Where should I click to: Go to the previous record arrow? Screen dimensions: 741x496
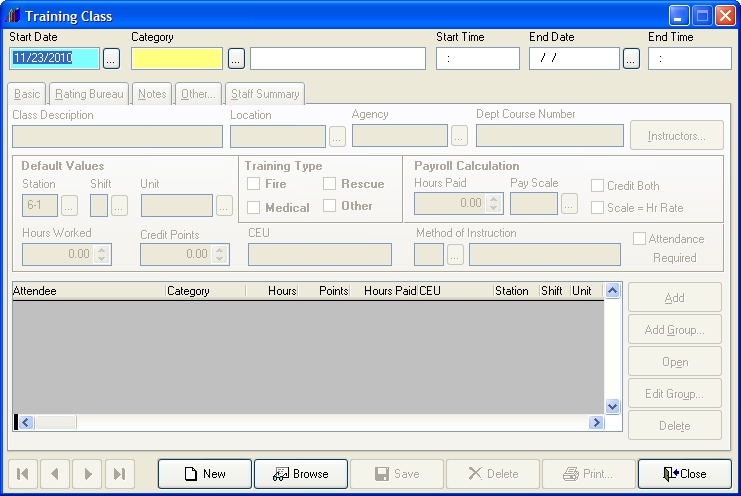[56, 474]
